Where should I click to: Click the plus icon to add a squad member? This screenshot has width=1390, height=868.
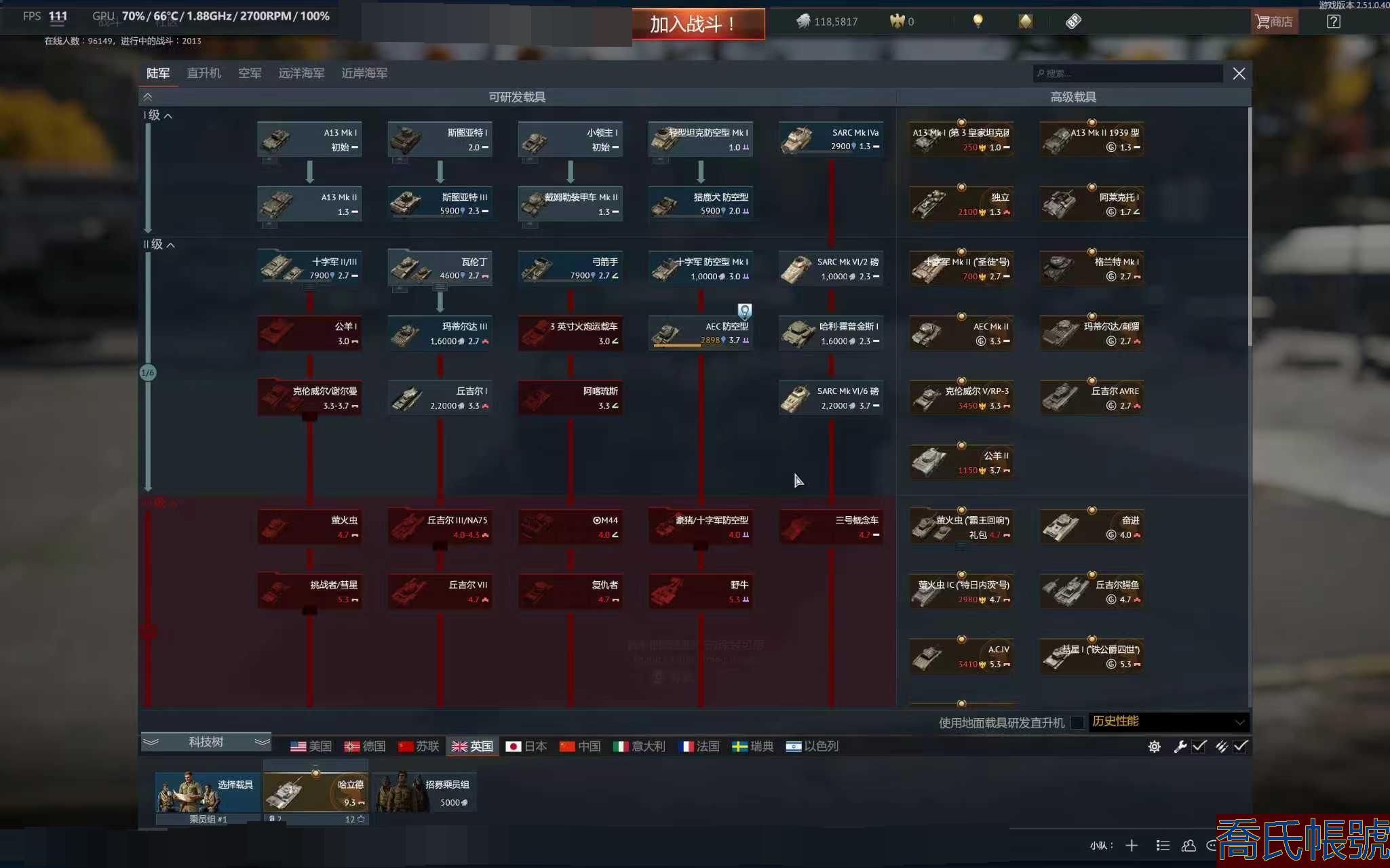tap(1132, 845)
